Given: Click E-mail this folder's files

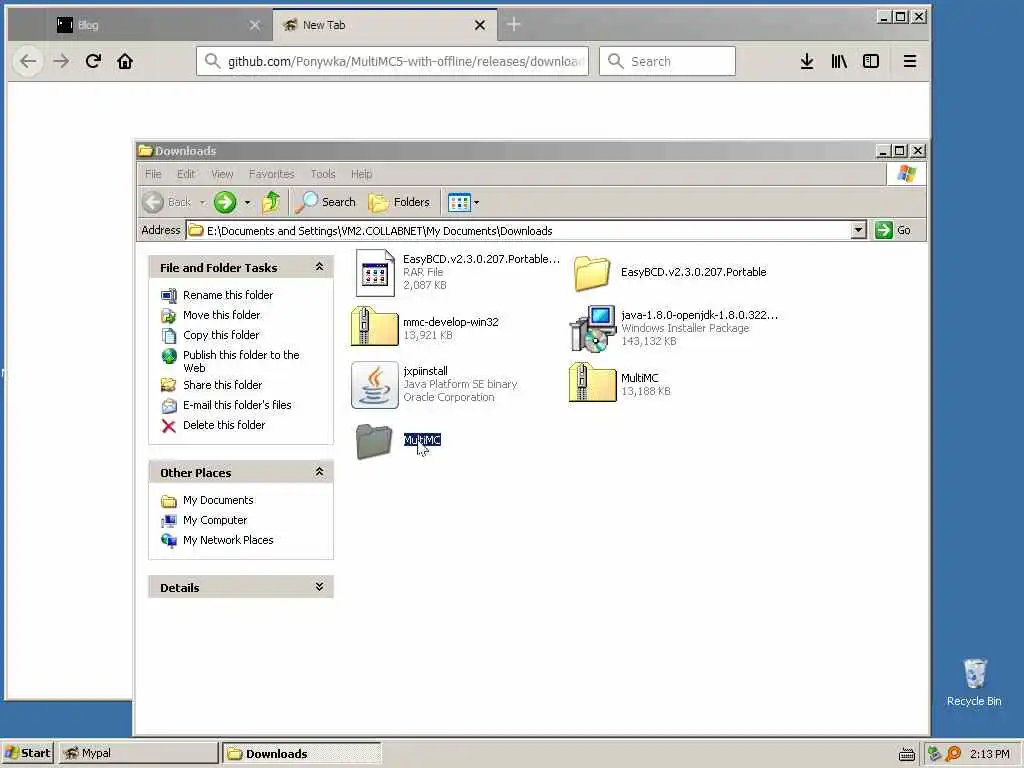Looking at the screenshot, I should tap(237, 405).
